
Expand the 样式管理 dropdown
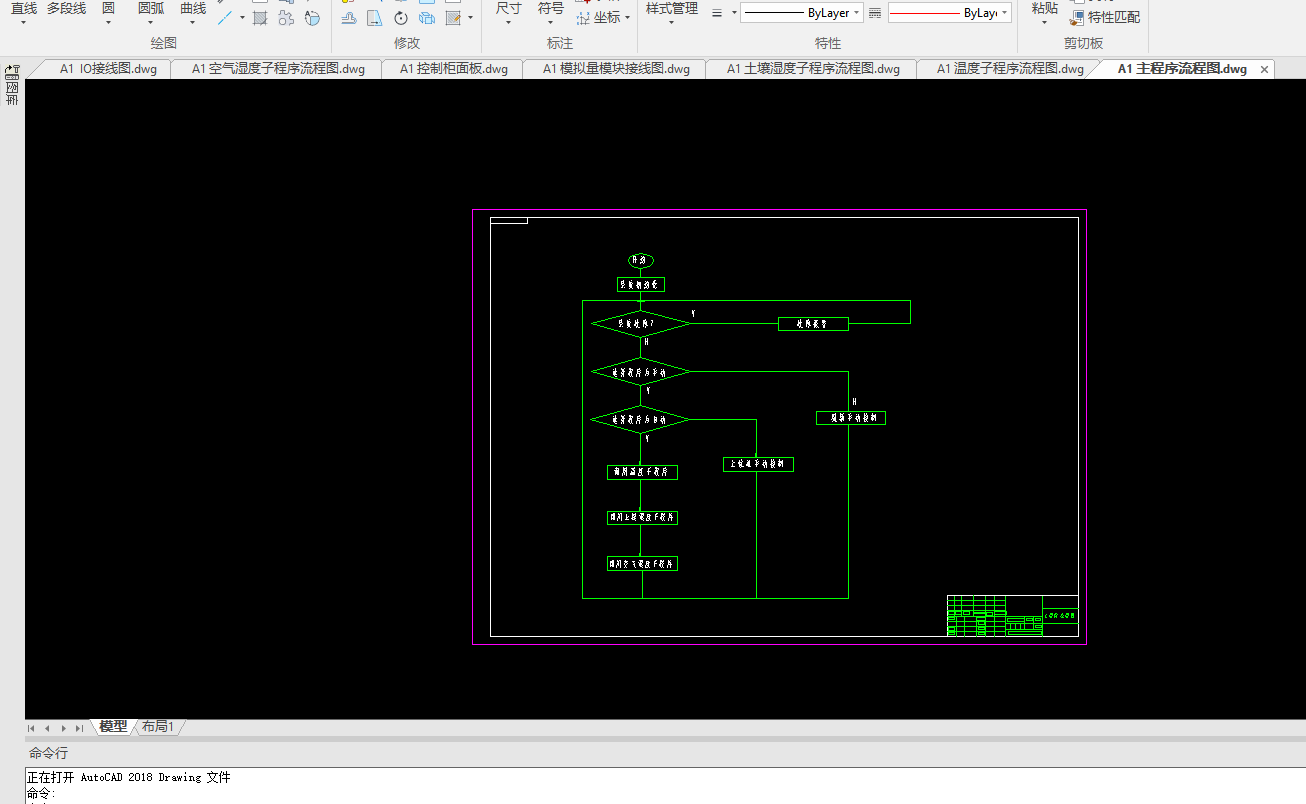671,22
